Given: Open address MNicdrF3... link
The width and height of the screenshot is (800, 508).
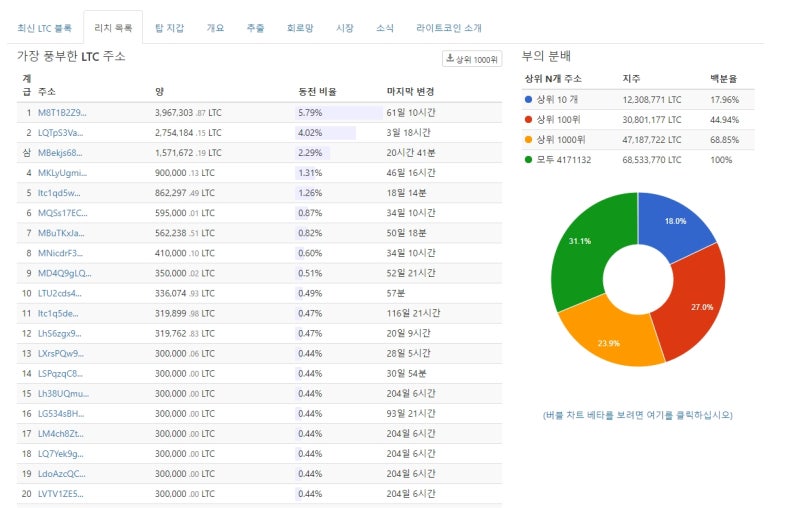Looking at the screenshot, I should click(60, 253).
